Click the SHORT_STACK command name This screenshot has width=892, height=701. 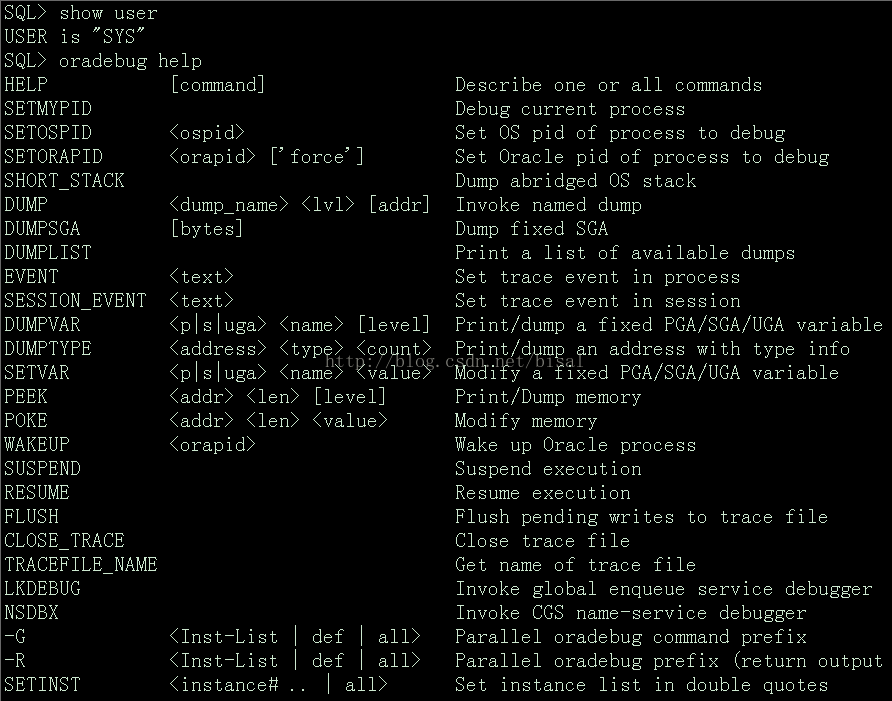(x=64, y=181)
